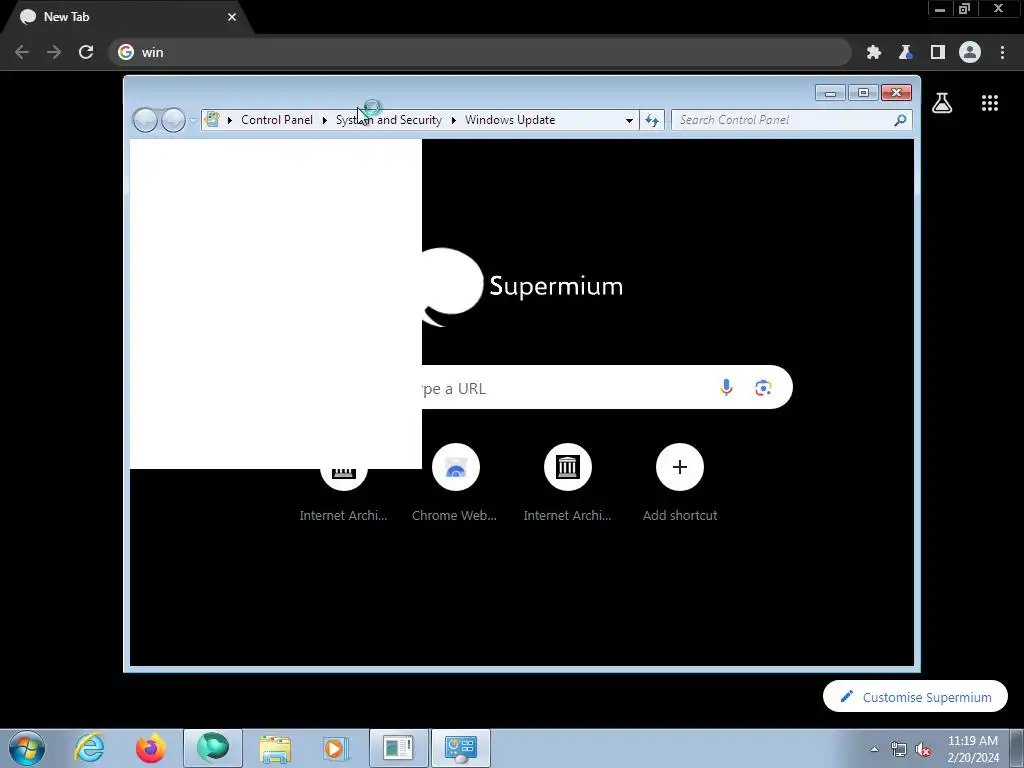This screenshot has width=1024, height=768.
Task: Refresh the Control Panel window
Action: point(652,120)
